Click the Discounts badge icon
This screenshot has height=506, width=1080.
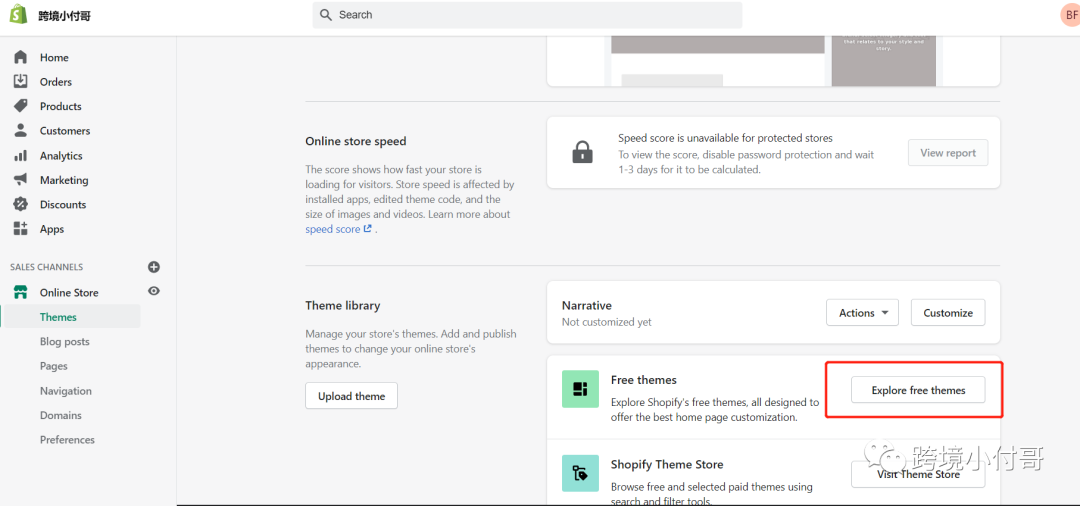pyautogui.click(x=21, y=204)
